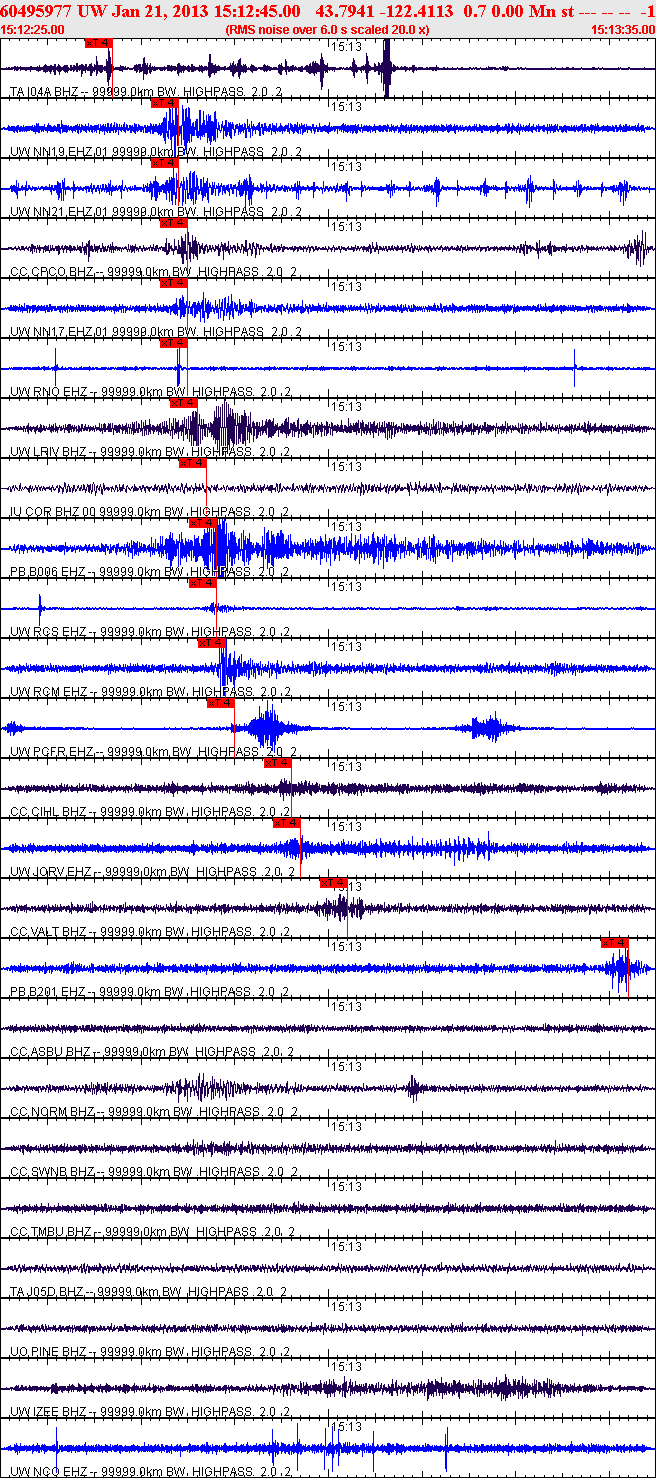
Task: Click the red pick flag on CC CIHL trace
Action: pyautogui.click(x=277, y=762)
